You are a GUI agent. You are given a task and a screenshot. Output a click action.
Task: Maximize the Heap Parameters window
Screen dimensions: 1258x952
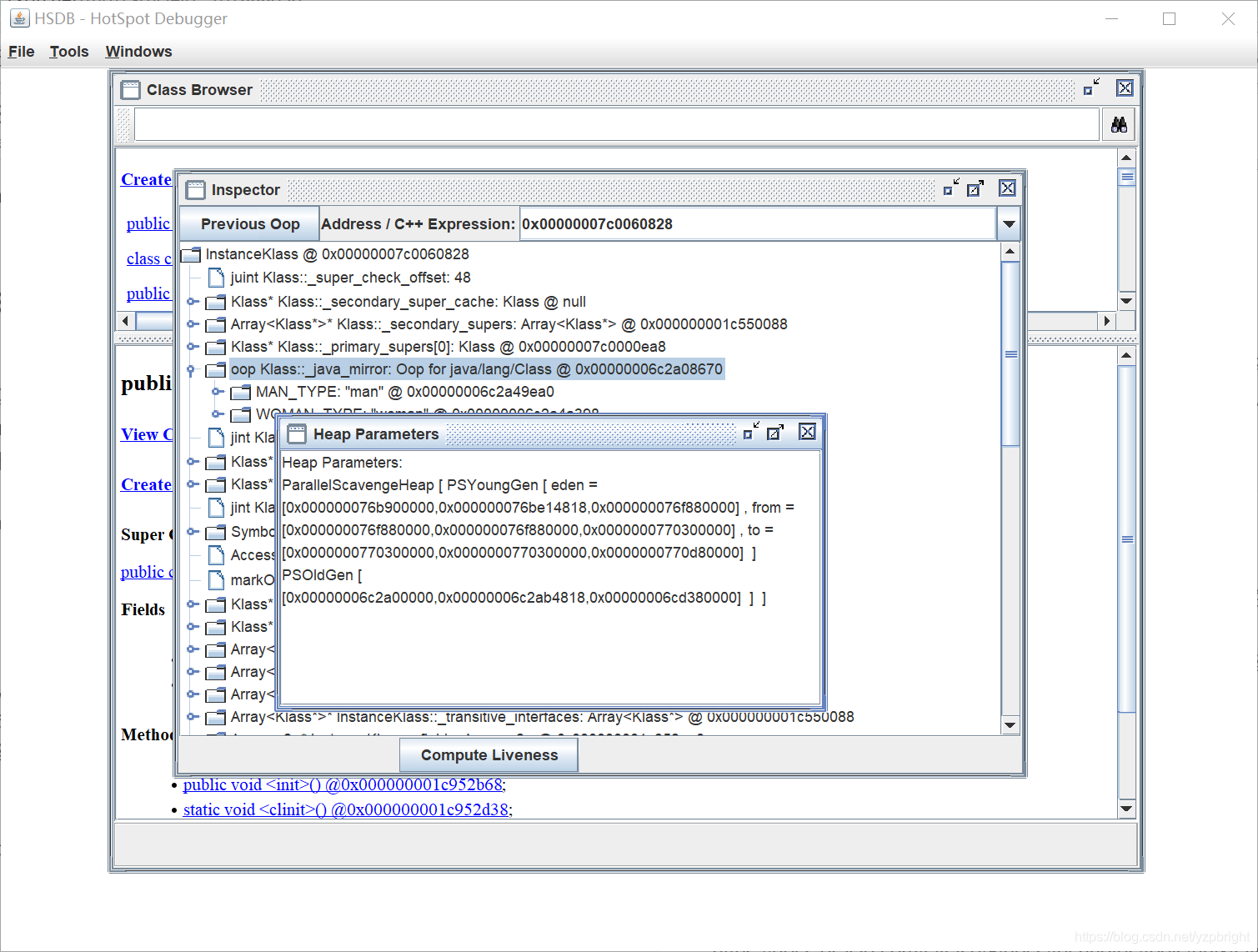(x=775, y=432)
